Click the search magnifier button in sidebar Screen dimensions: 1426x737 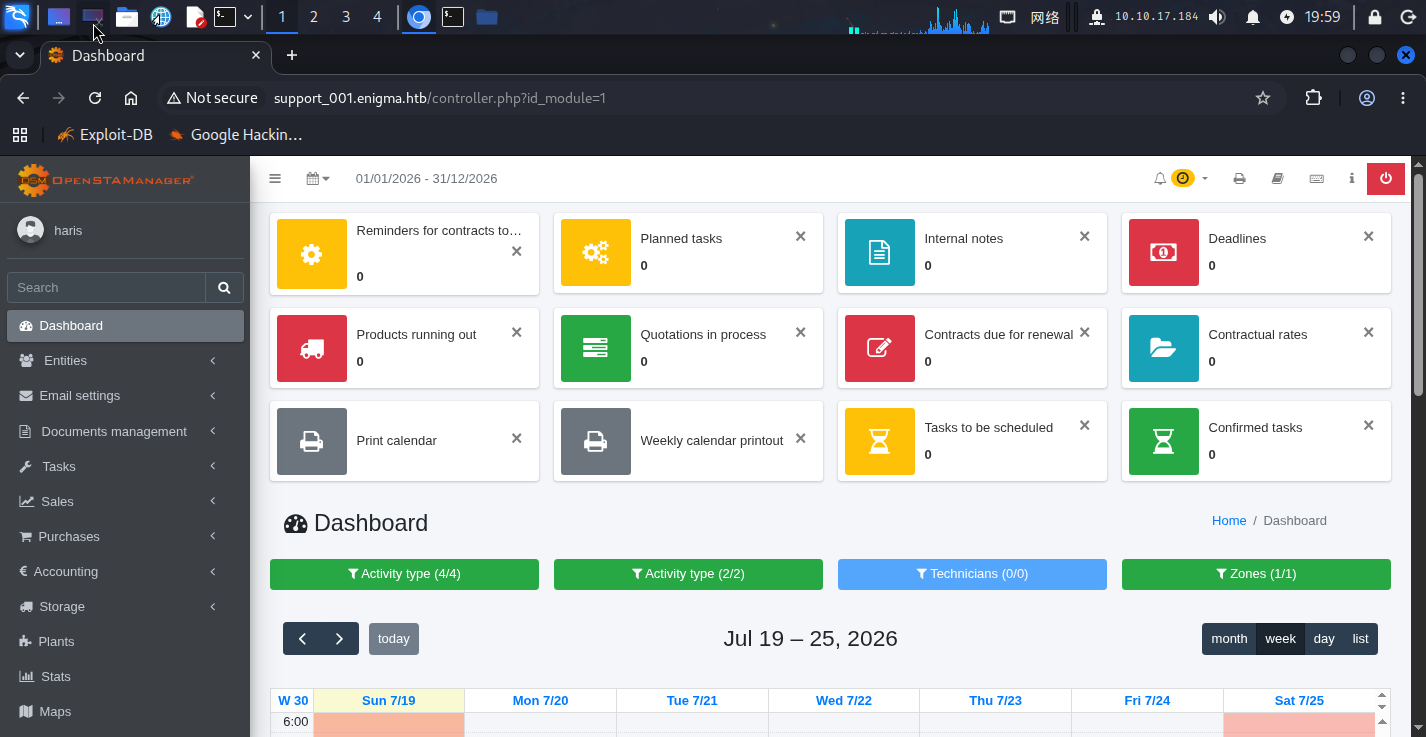(x=224, y=287)
